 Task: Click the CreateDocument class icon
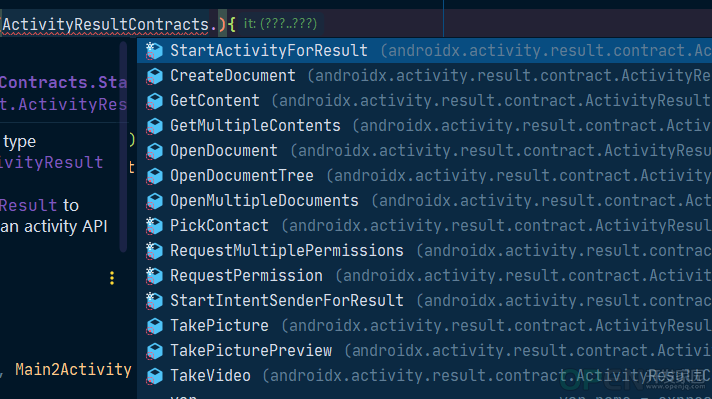[x=154, y=75]
